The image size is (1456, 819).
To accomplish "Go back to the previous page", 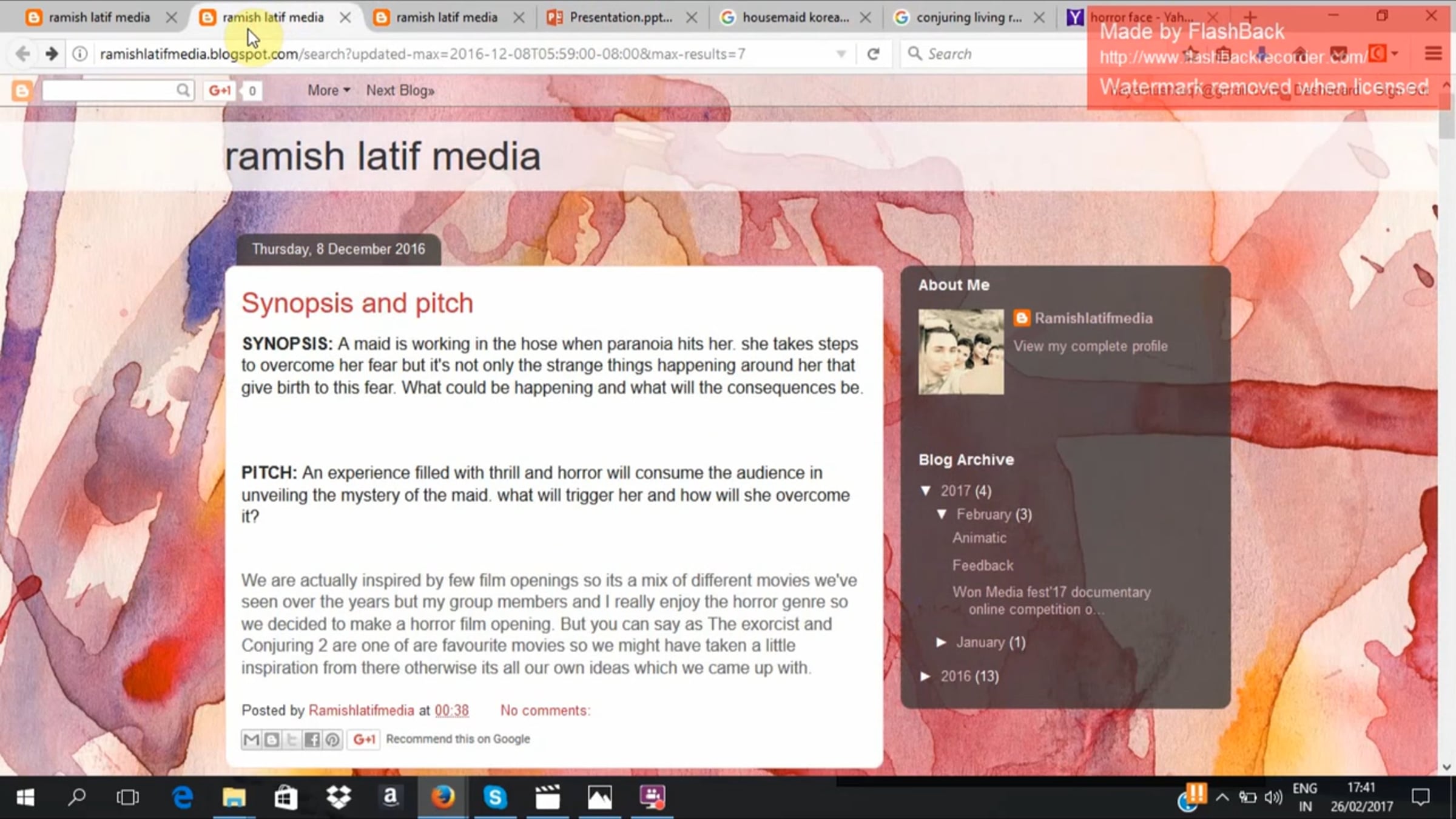I will pos(22,54).
